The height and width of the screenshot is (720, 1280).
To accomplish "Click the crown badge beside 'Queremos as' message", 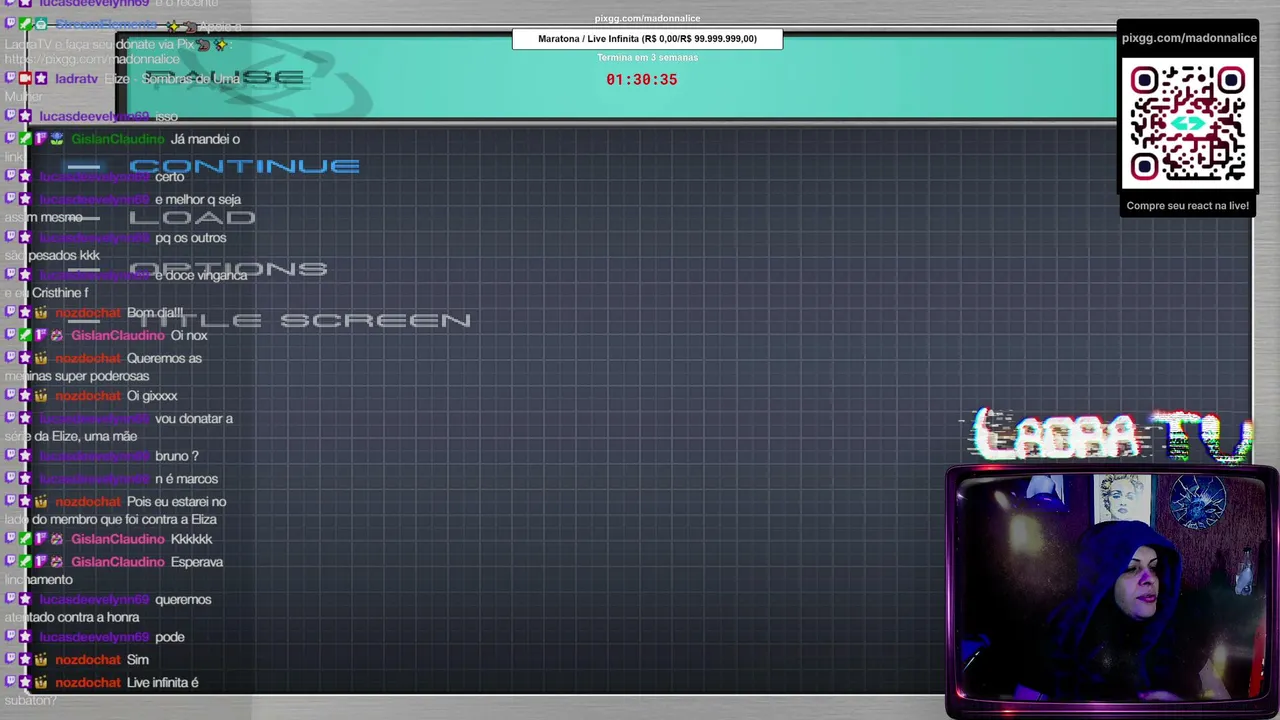I will pyautogui.click(x=41, y=358).
